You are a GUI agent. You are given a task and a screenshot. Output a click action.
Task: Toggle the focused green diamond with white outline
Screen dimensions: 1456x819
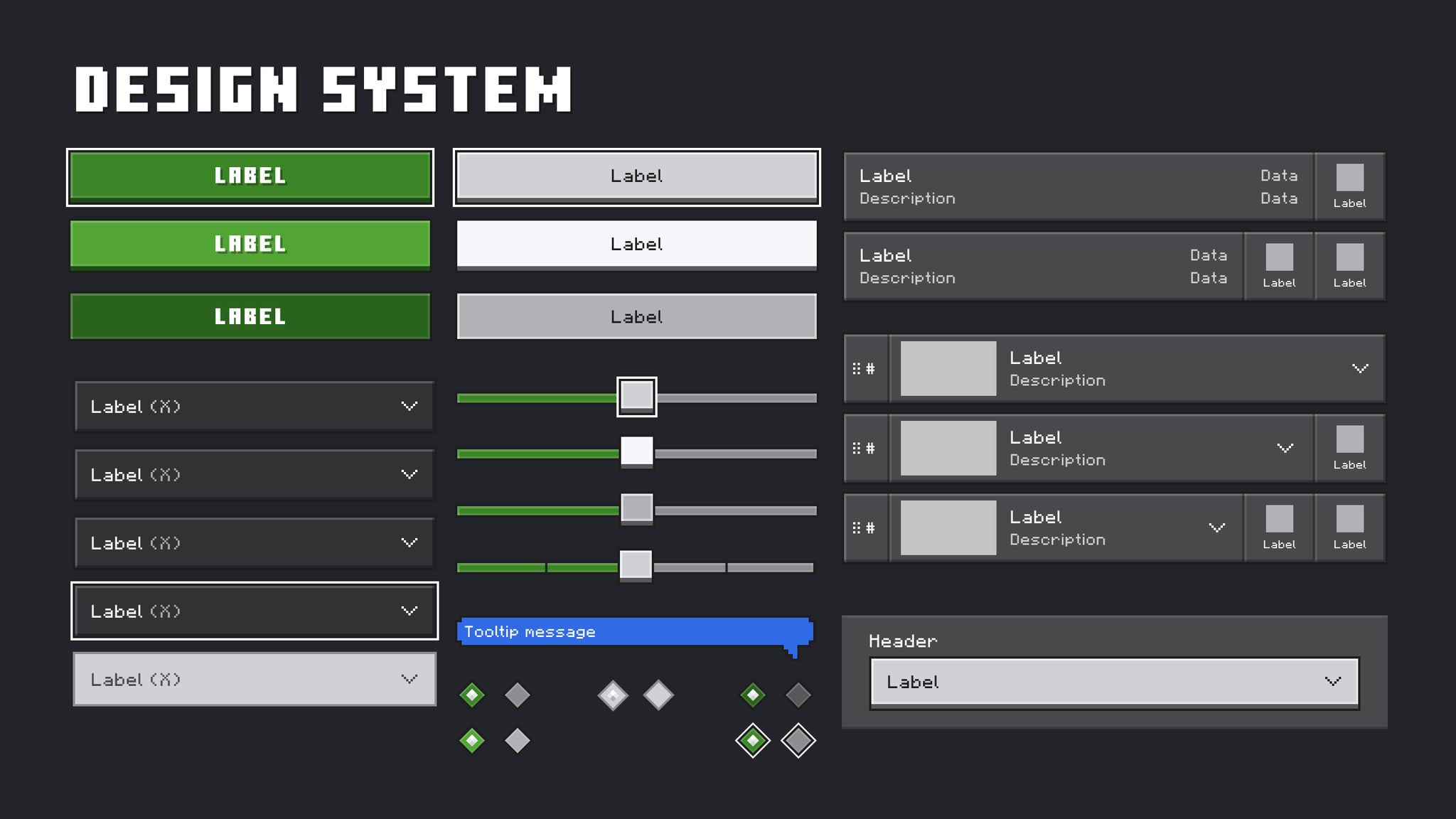pos(753,741)
